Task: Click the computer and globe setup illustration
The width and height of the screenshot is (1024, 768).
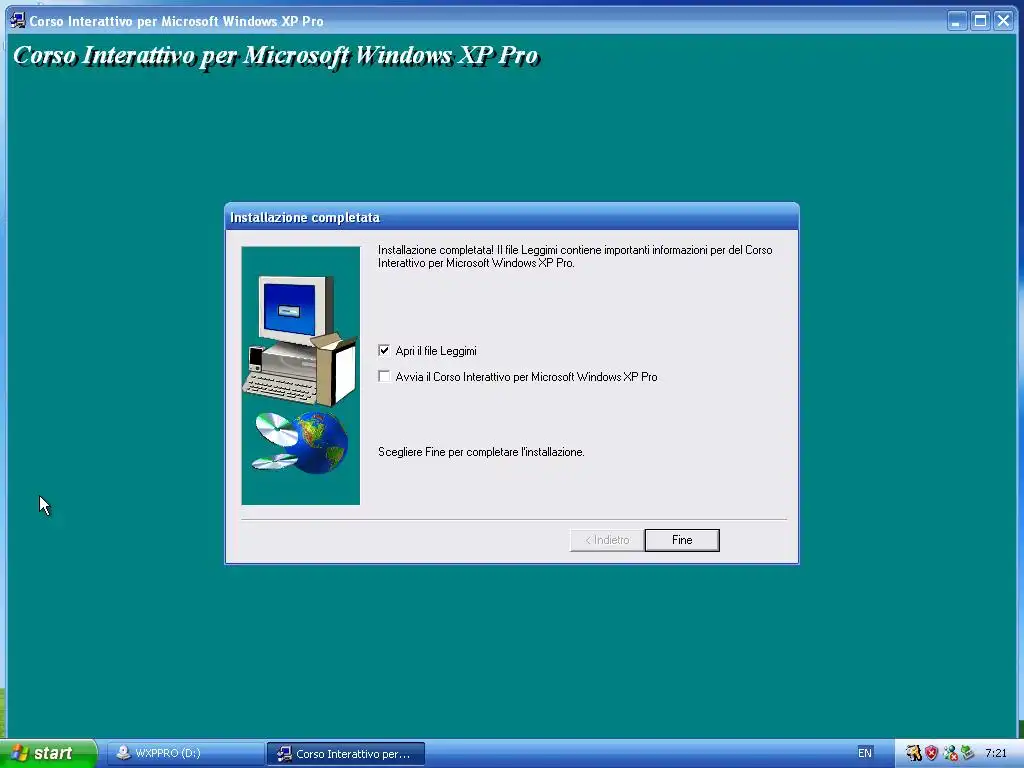Action: [300, 376]
